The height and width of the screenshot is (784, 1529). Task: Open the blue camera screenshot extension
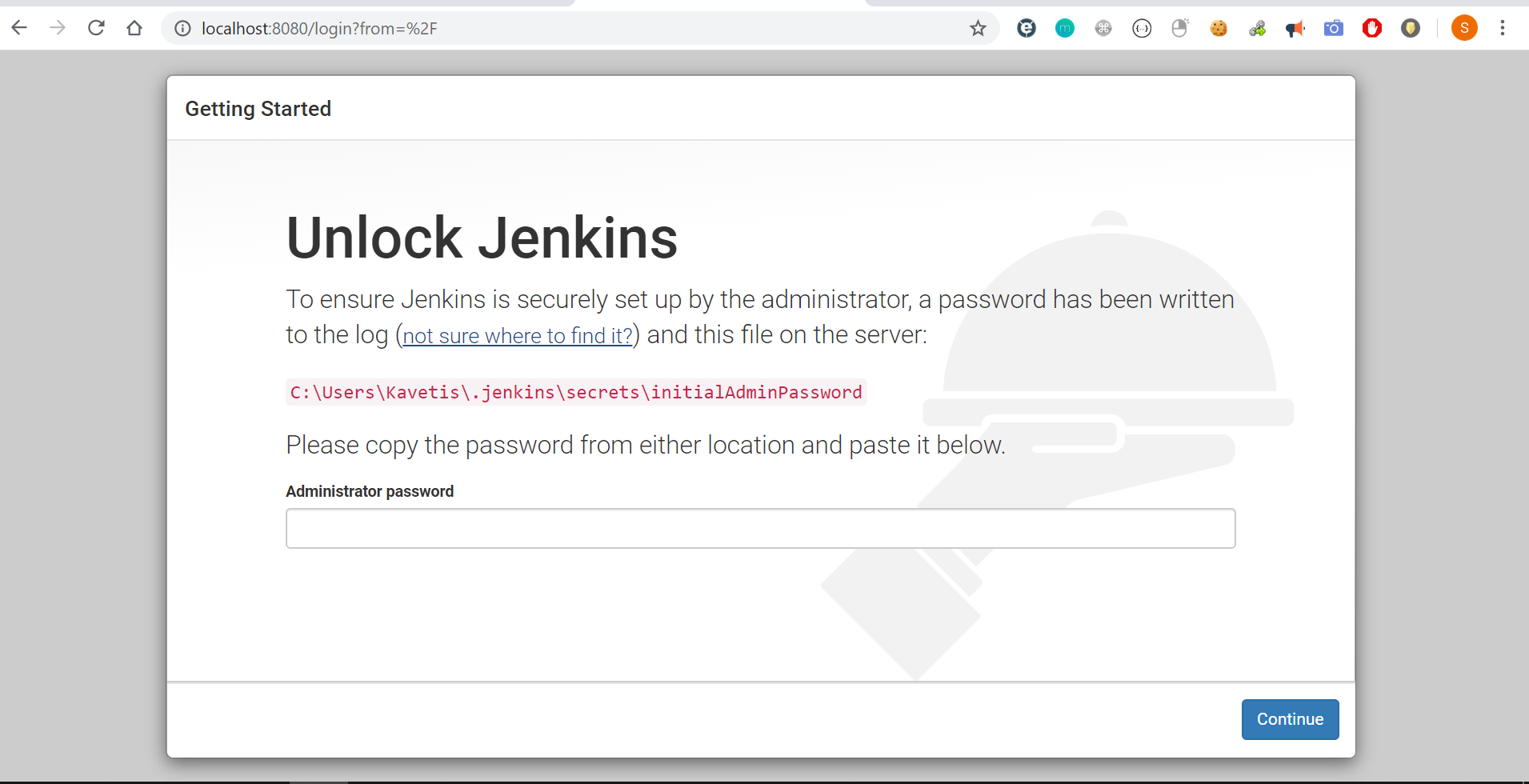[x=1333, y=29]
